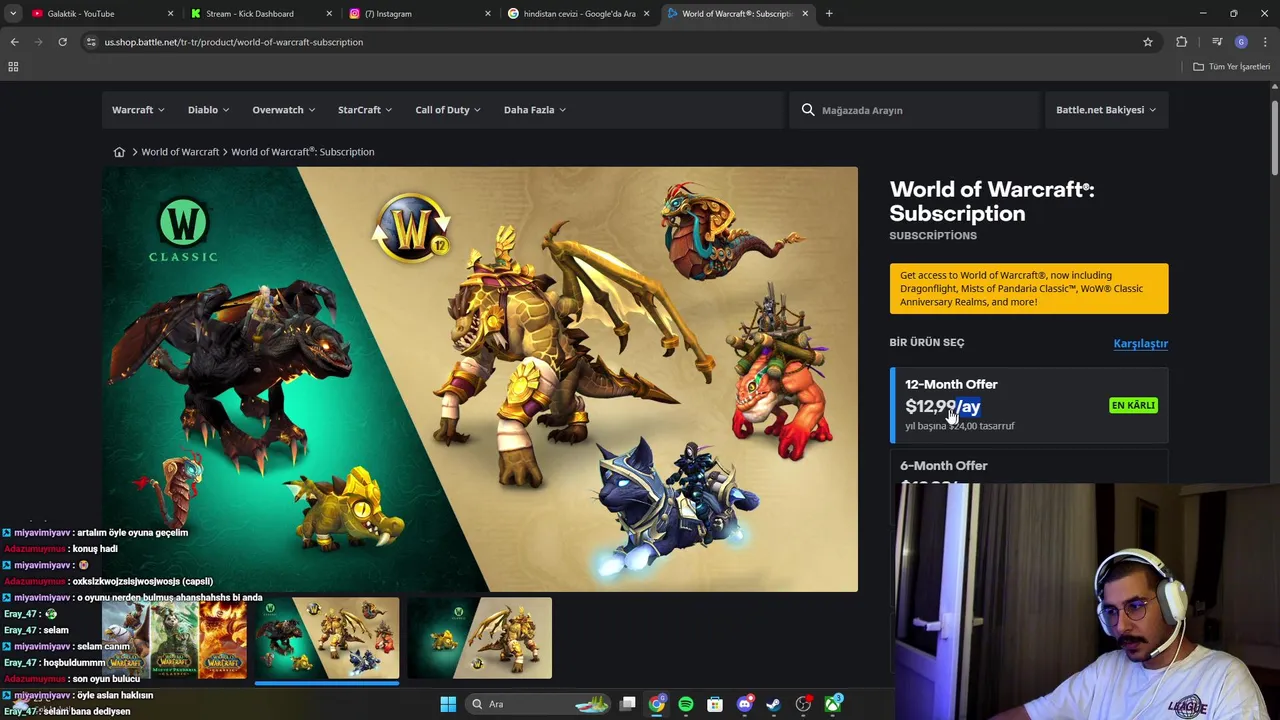
Task: Open the apps grid in bookmarks bar
Action: (13, 67)
